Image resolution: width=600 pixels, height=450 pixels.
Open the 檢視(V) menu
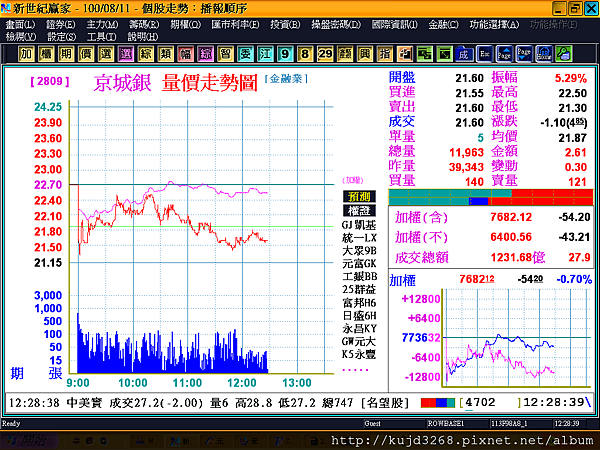click(21, 37)
